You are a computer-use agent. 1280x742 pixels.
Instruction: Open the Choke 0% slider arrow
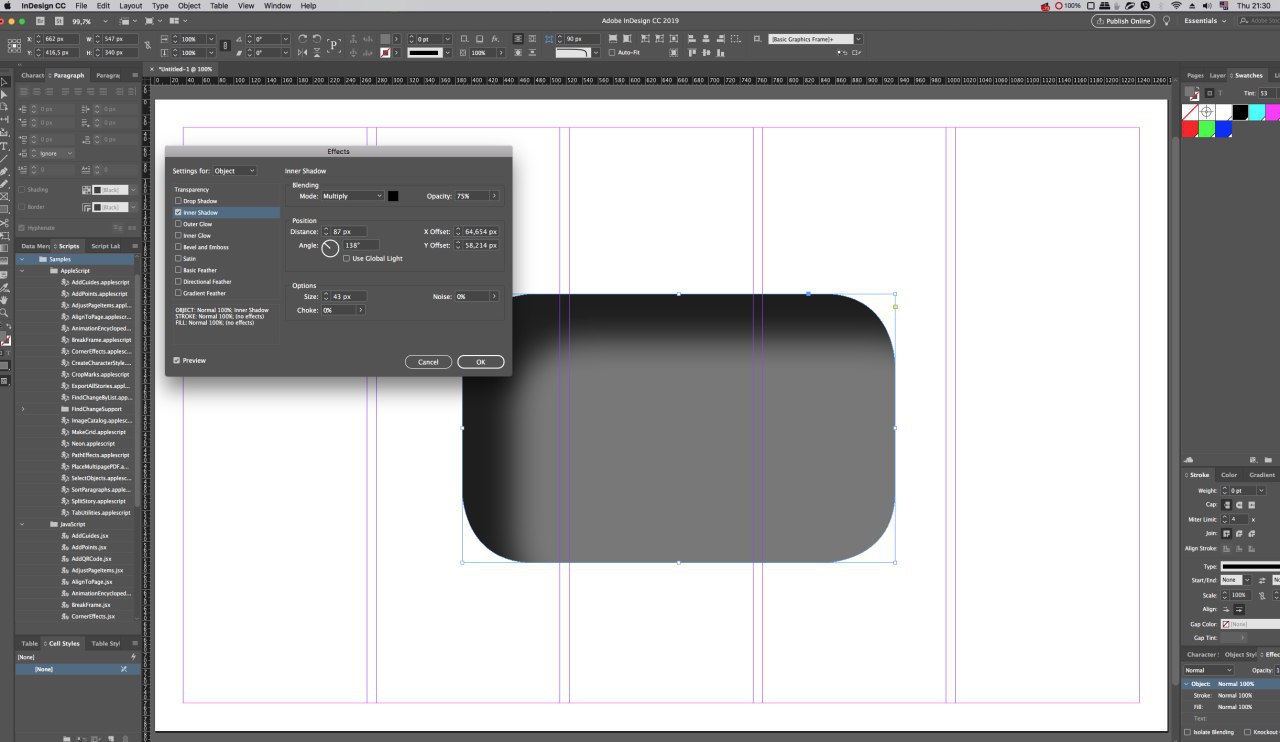(360, 310)
